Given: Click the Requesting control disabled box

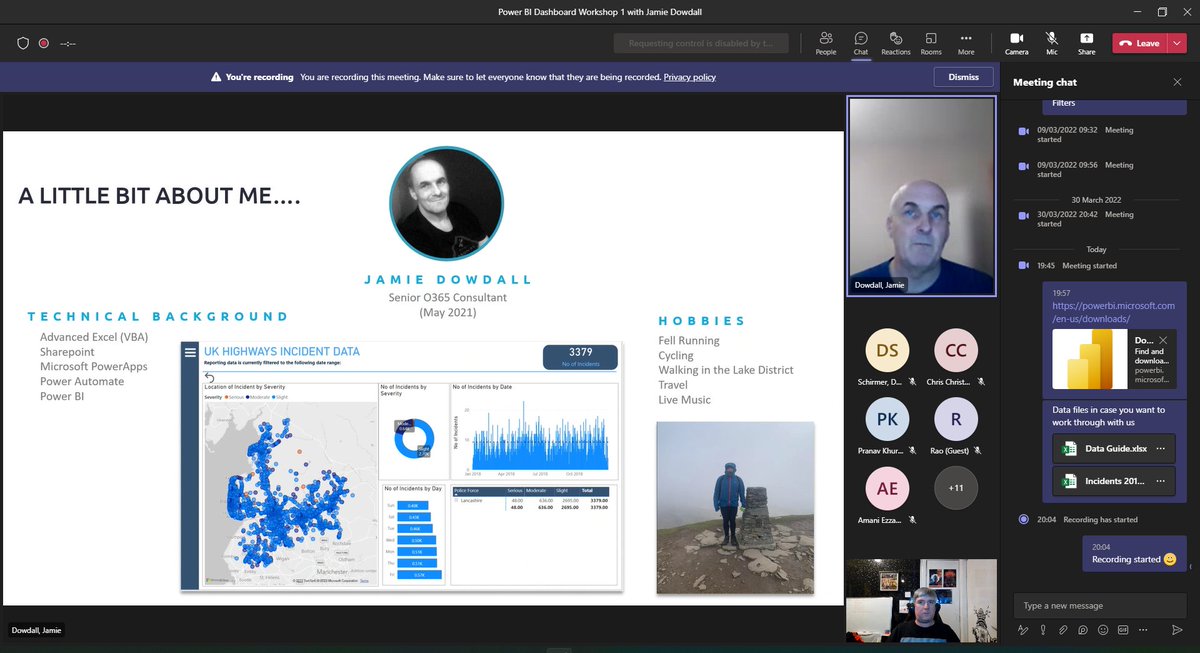Looking at the screenshot, I should coord(701,43).
